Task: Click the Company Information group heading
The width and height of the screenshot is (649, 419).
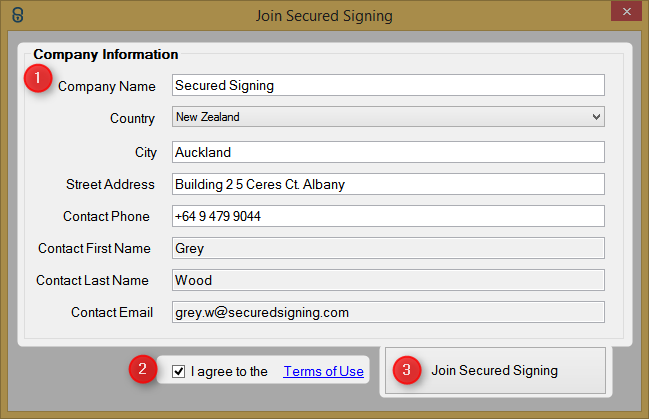Action: (x=106, y=54)
